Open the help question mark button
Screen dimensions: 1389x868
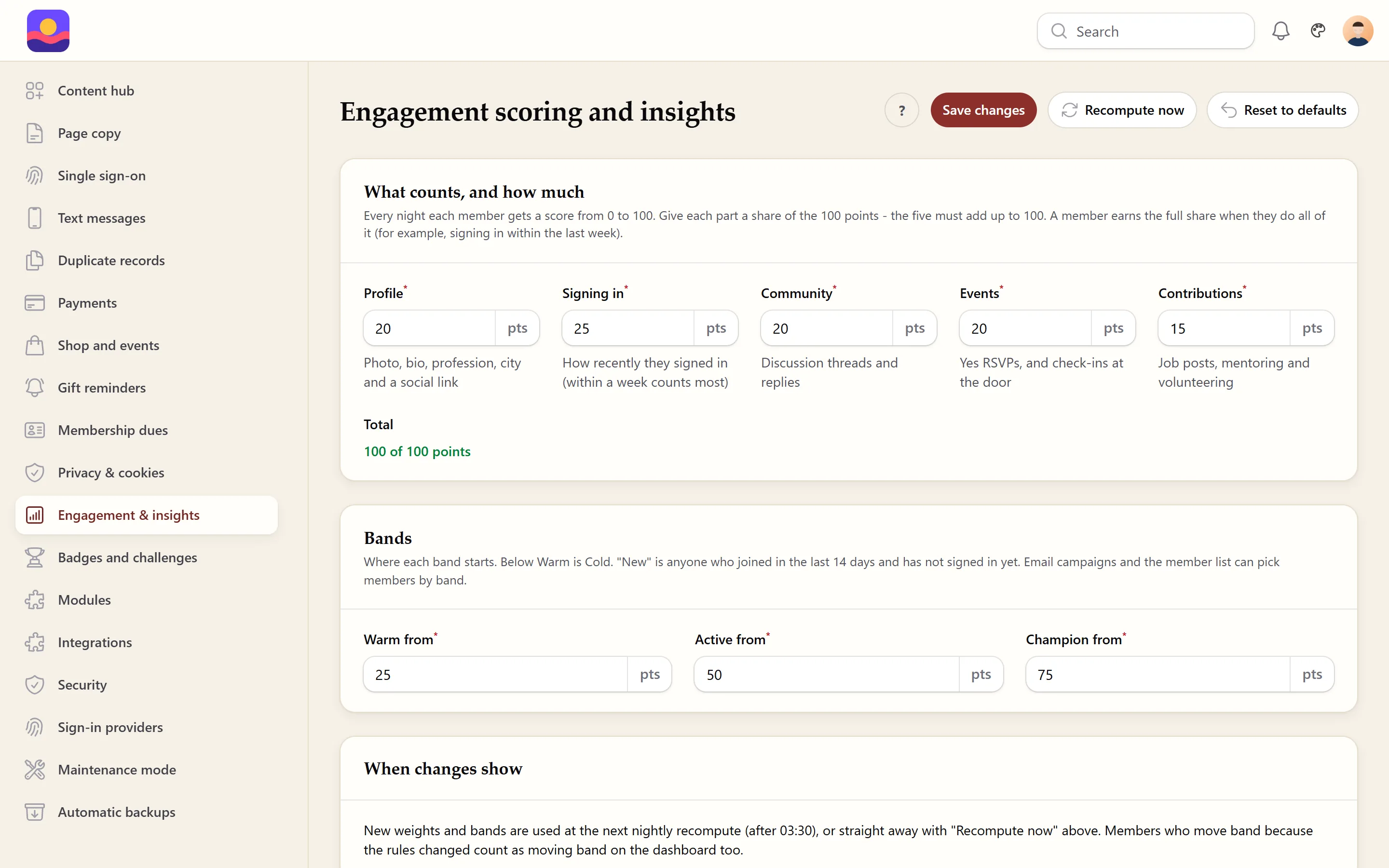pos(902,110)
